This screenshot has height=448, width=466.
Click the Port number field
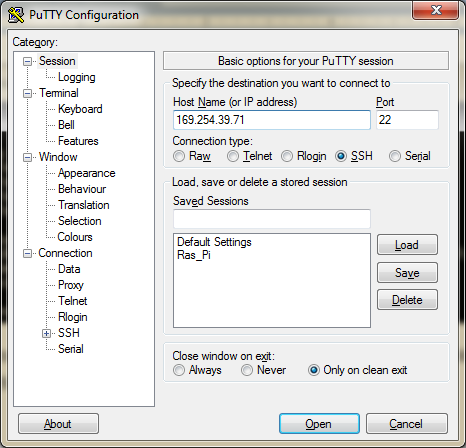coord(407,120)
